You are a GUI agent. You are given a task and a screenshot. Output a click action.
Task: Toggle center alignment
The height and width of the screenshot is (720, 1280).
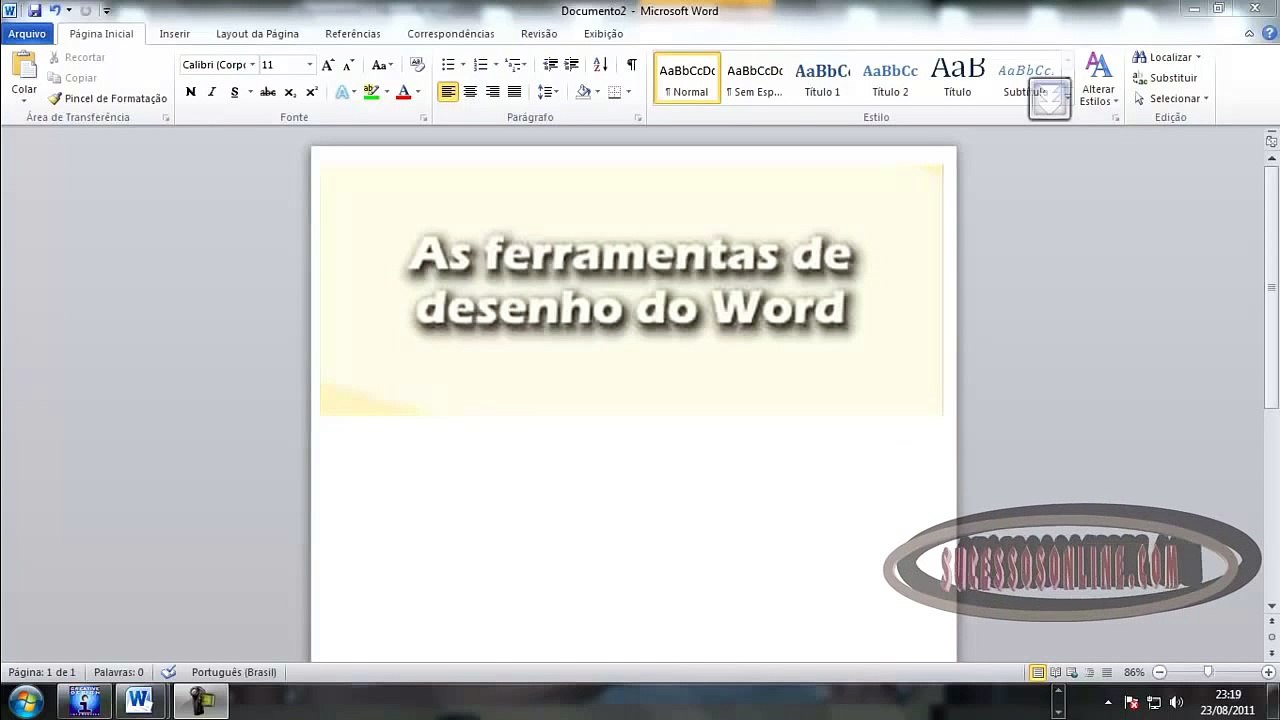click(470, 92)
